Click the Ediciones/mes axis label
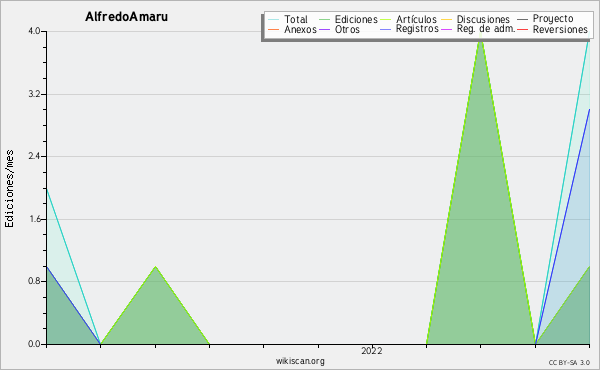 [x=9, y=188]
